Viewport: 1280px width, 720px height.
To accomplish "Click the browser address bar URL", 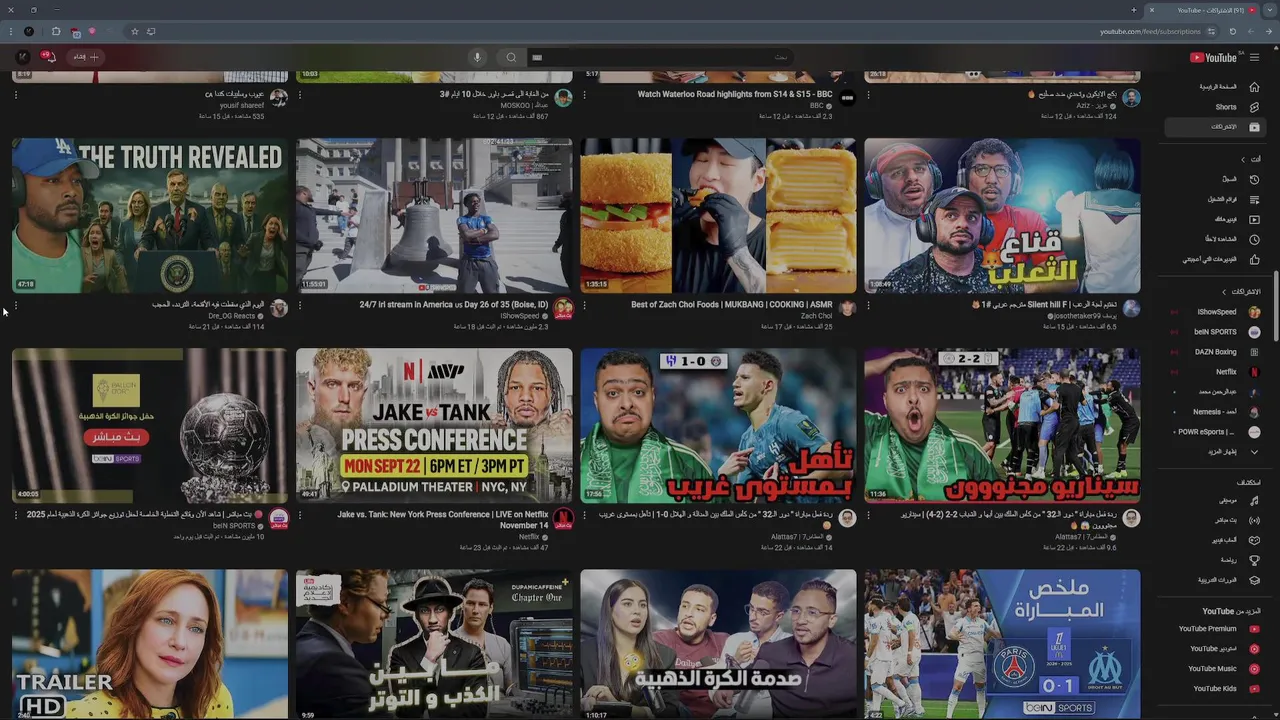I will tap(1150, 31).
